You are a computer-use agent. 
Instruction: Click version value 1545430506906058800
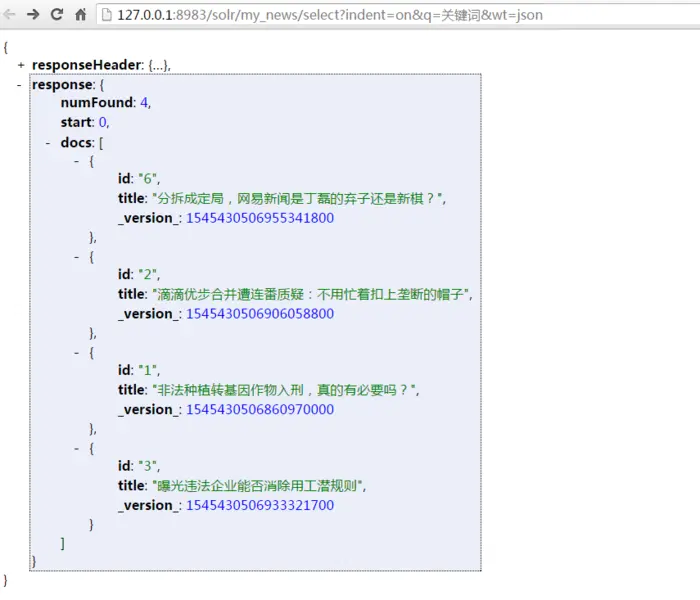260,314
